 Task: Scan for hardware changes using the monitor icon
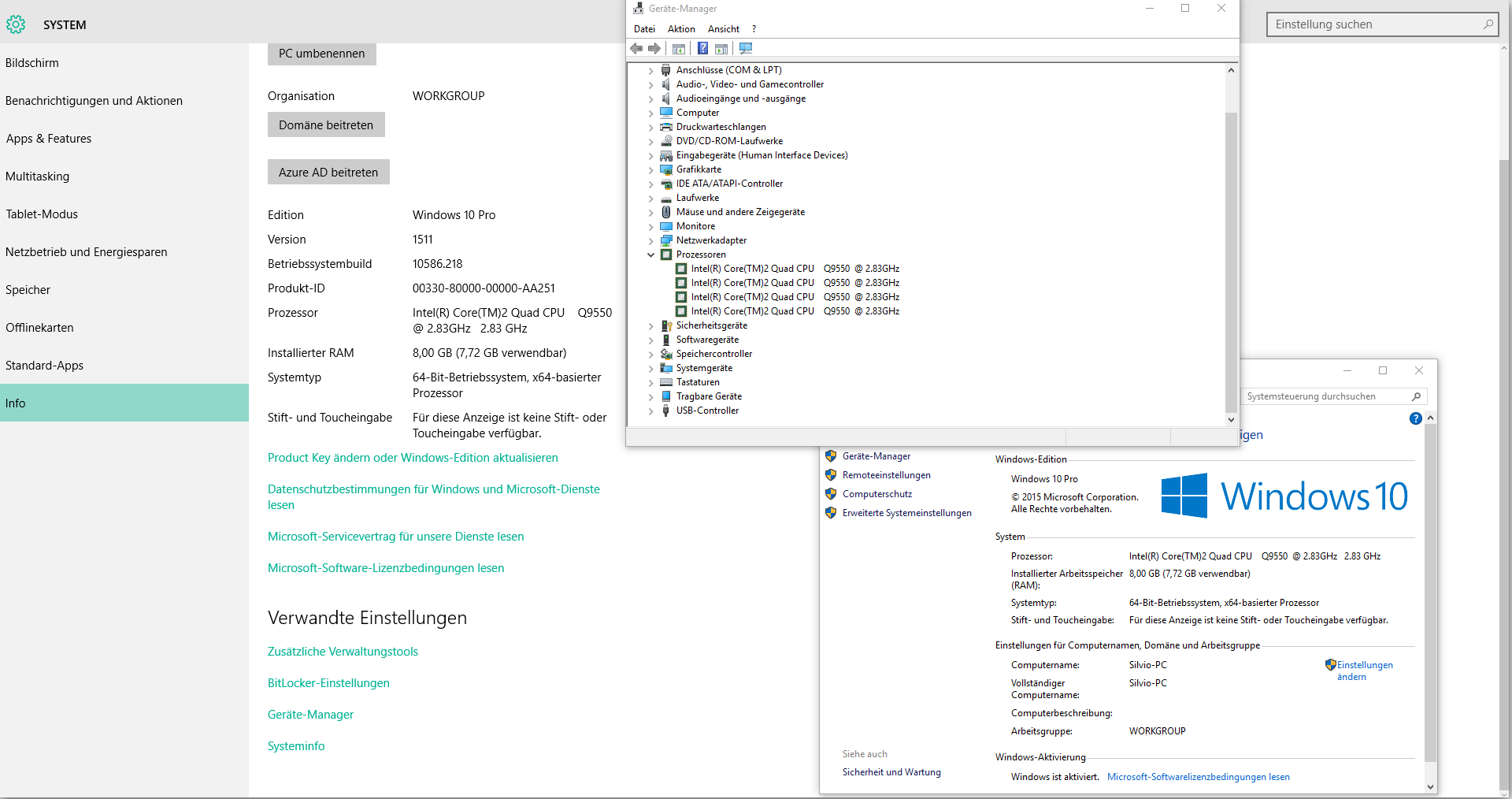pyautogui.click(x=746, y=49)
